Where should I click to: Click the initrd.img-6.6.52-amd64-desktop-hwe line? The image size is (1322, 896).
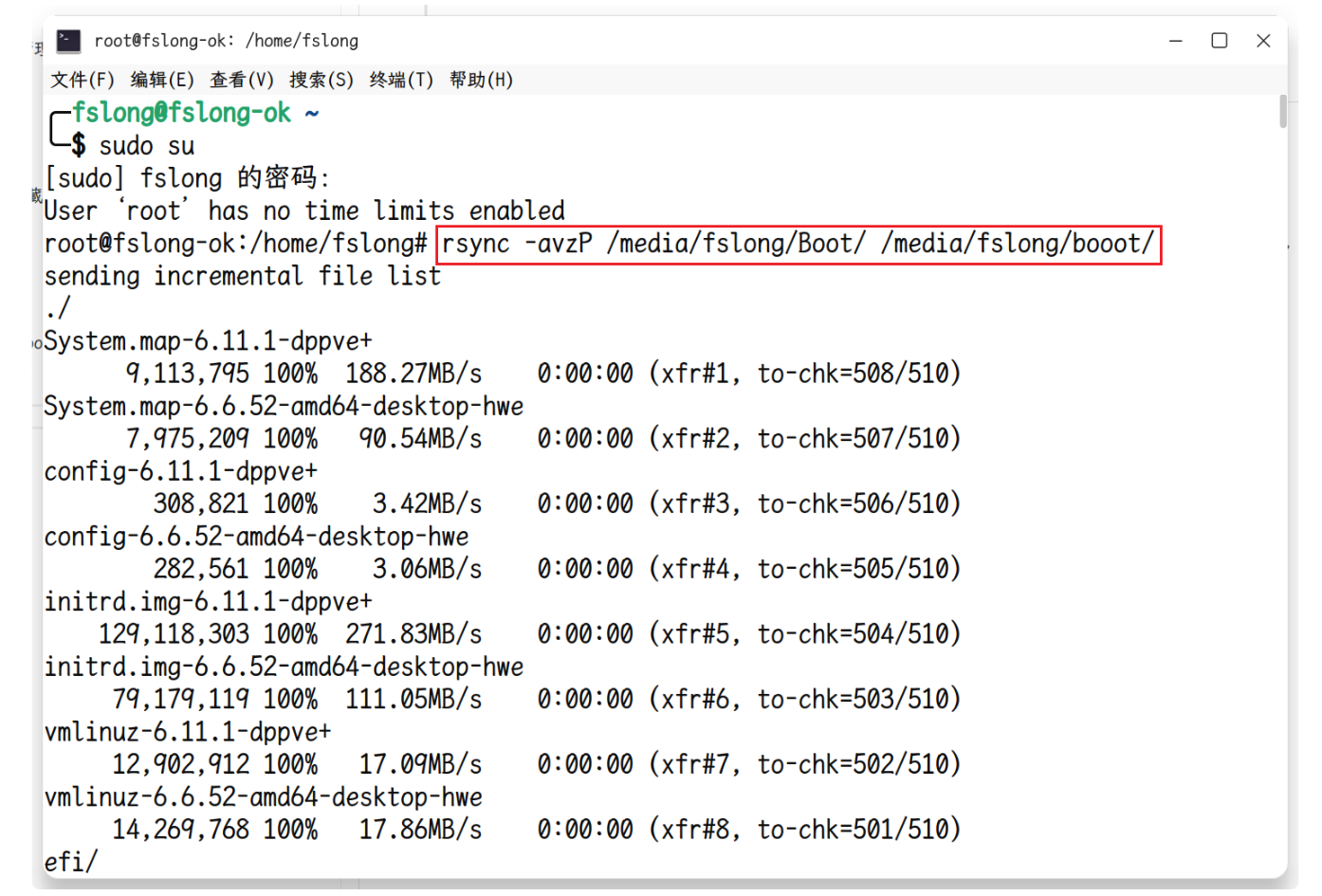[284, 667]
